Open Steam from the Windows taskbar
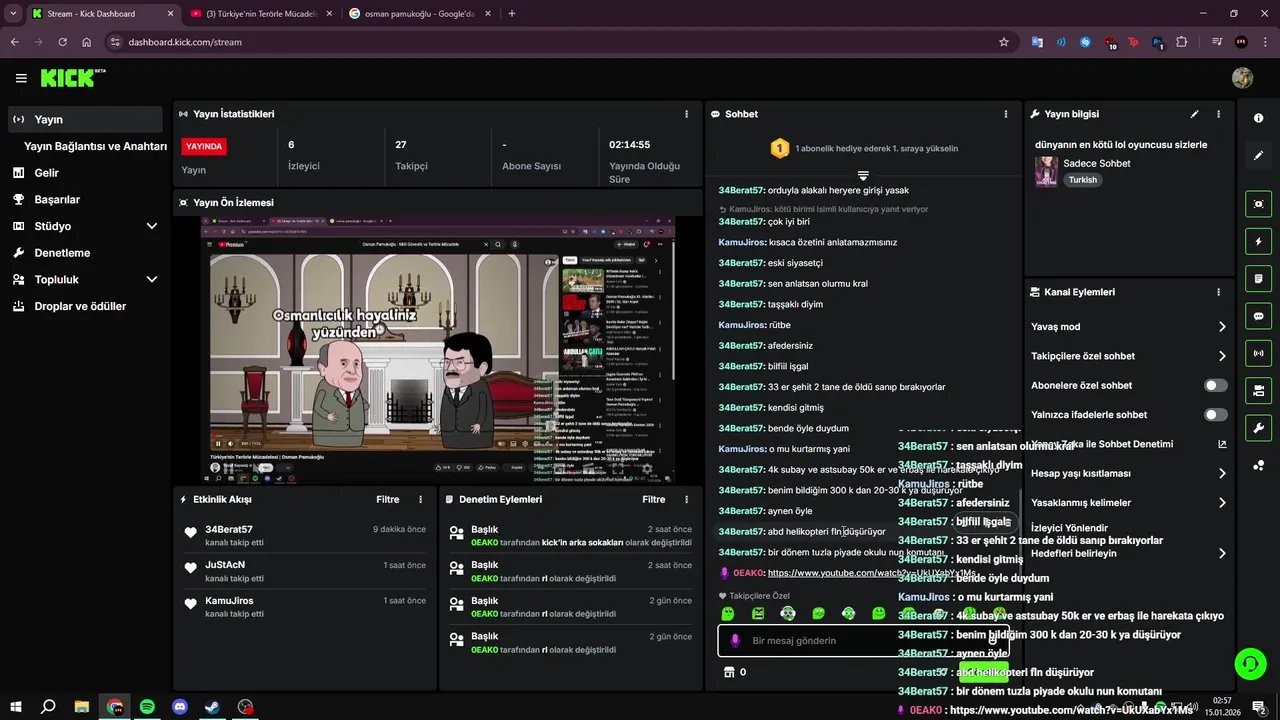The height and width of the screenshot is (720, 1280). click(213, 707)
